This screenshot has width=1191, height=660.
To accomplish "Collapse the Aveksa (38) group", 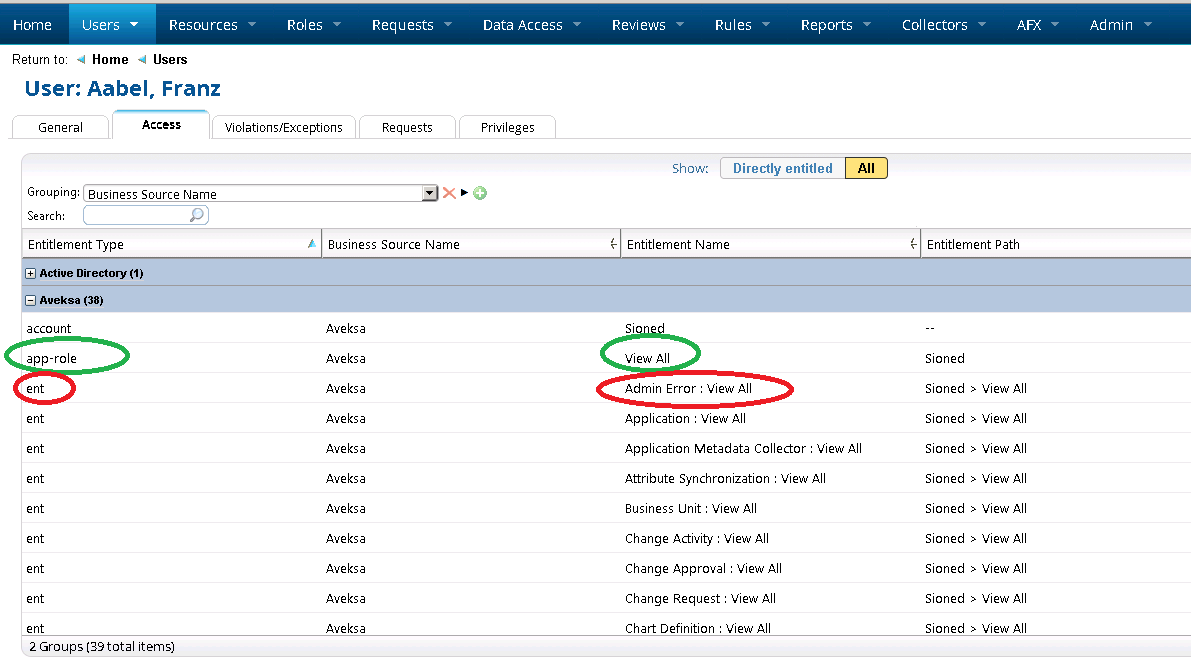I will pyautogui.click(x=33, y=299).
